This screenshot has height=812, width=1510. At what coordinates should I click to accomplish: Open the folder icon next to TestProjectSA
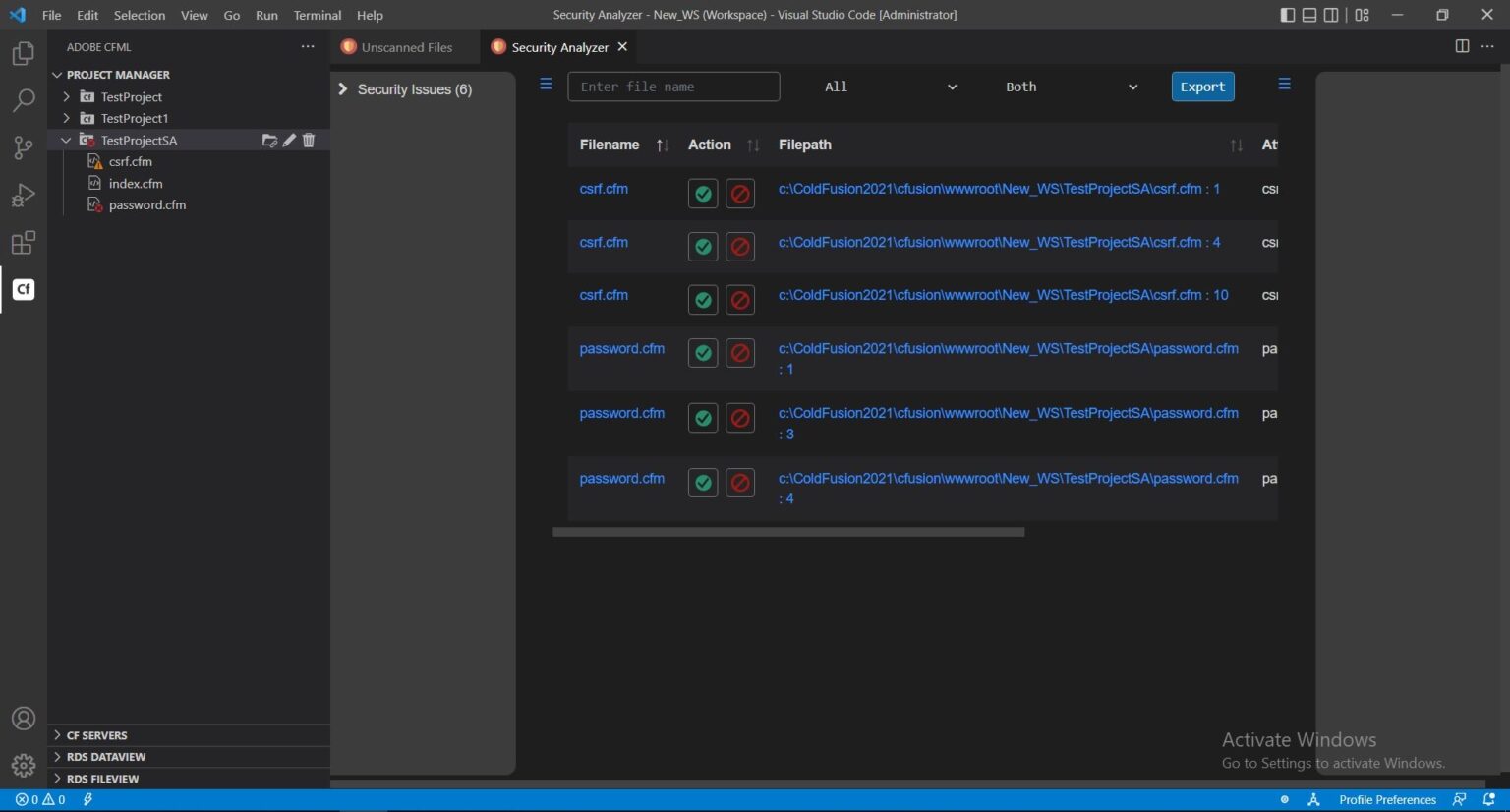[x=270, y=140]
